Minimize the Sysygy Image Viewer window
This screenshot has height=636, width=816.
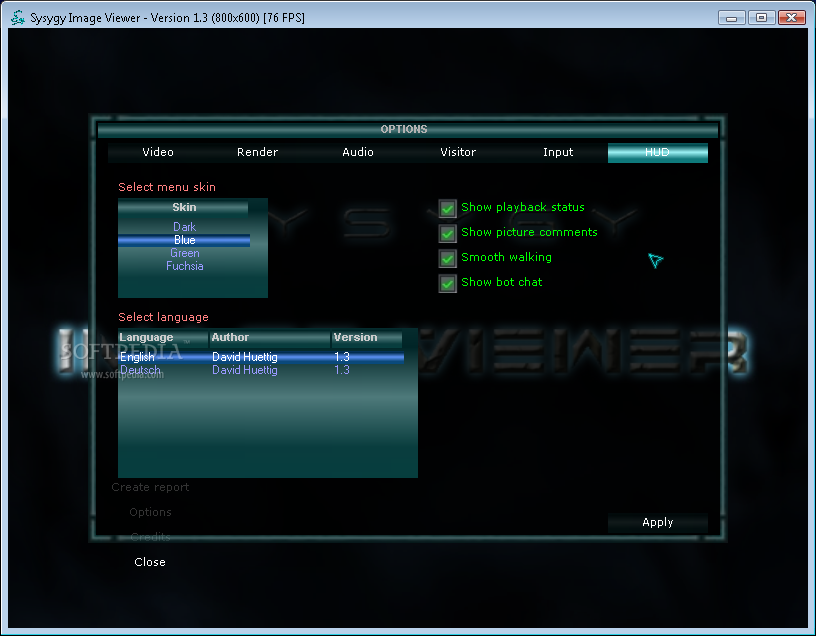pyautogui.click(x=732, y=18)
